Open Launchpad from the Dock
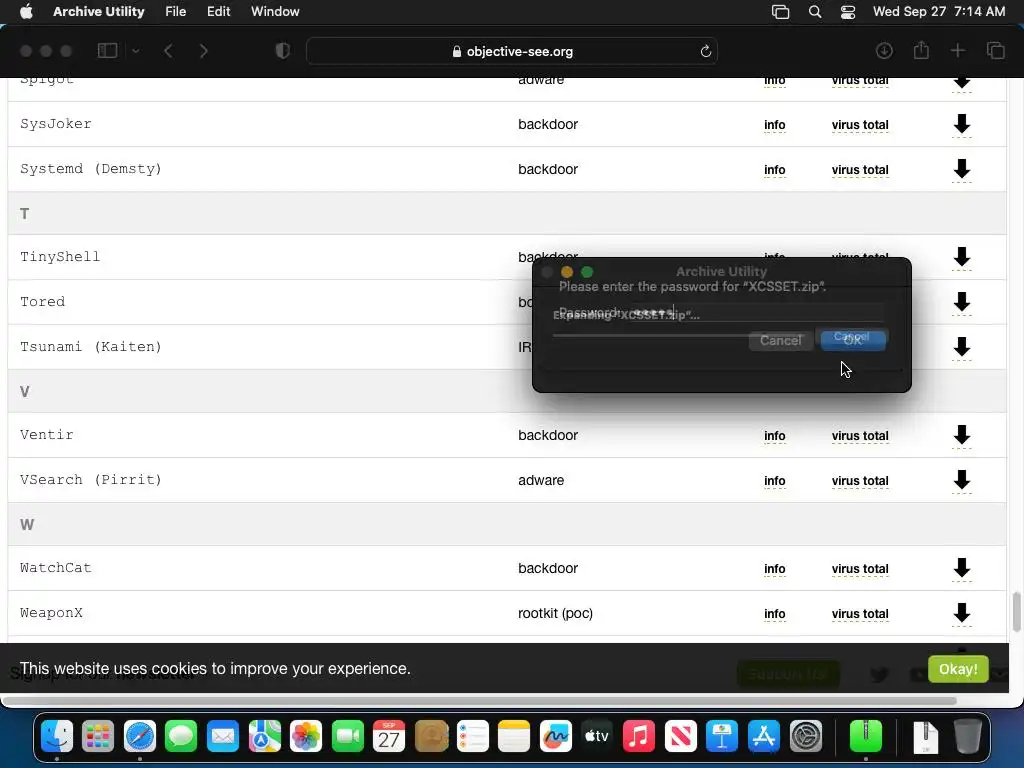This screenshot has width=1024, height=768. [98, 737]
